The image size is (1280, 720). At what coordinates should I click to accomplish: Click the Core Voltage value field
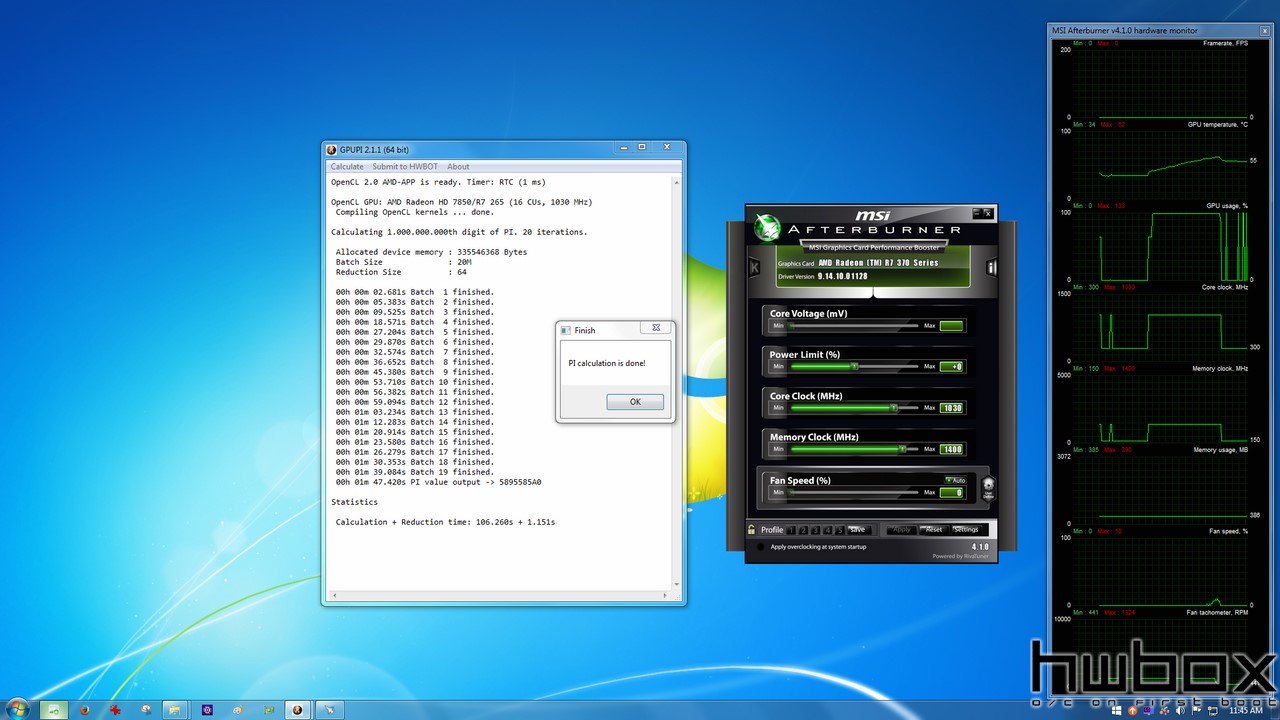[952, 326]
